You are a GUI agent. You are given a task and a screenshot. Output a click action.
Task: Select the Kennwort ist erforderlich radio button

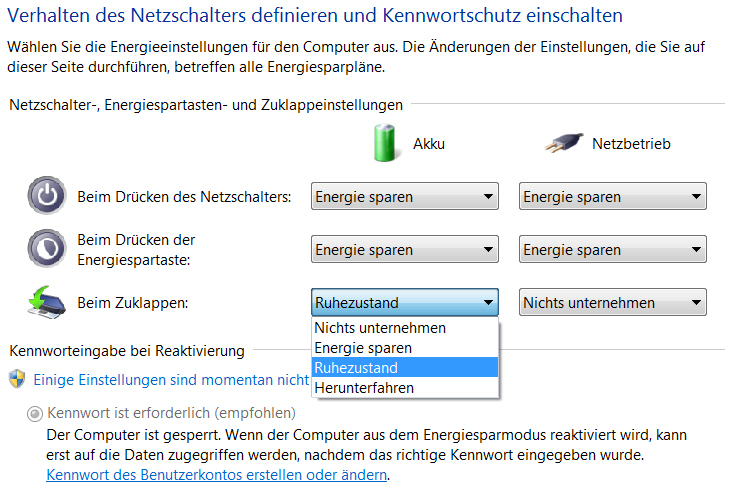click(x=37, y=413)
